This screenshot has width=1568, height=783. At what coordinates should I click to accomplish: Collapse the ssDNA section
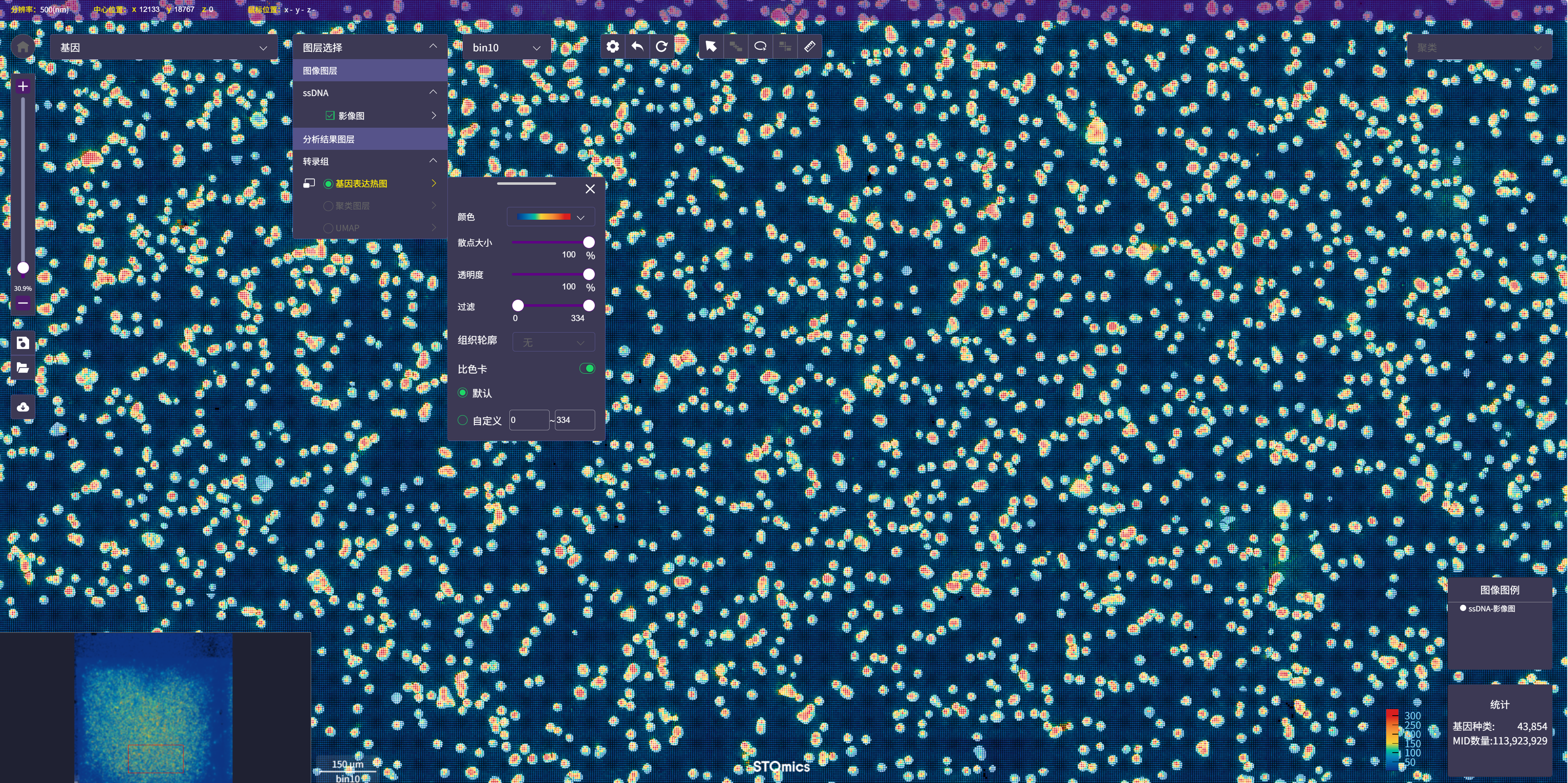coord(433,92)
